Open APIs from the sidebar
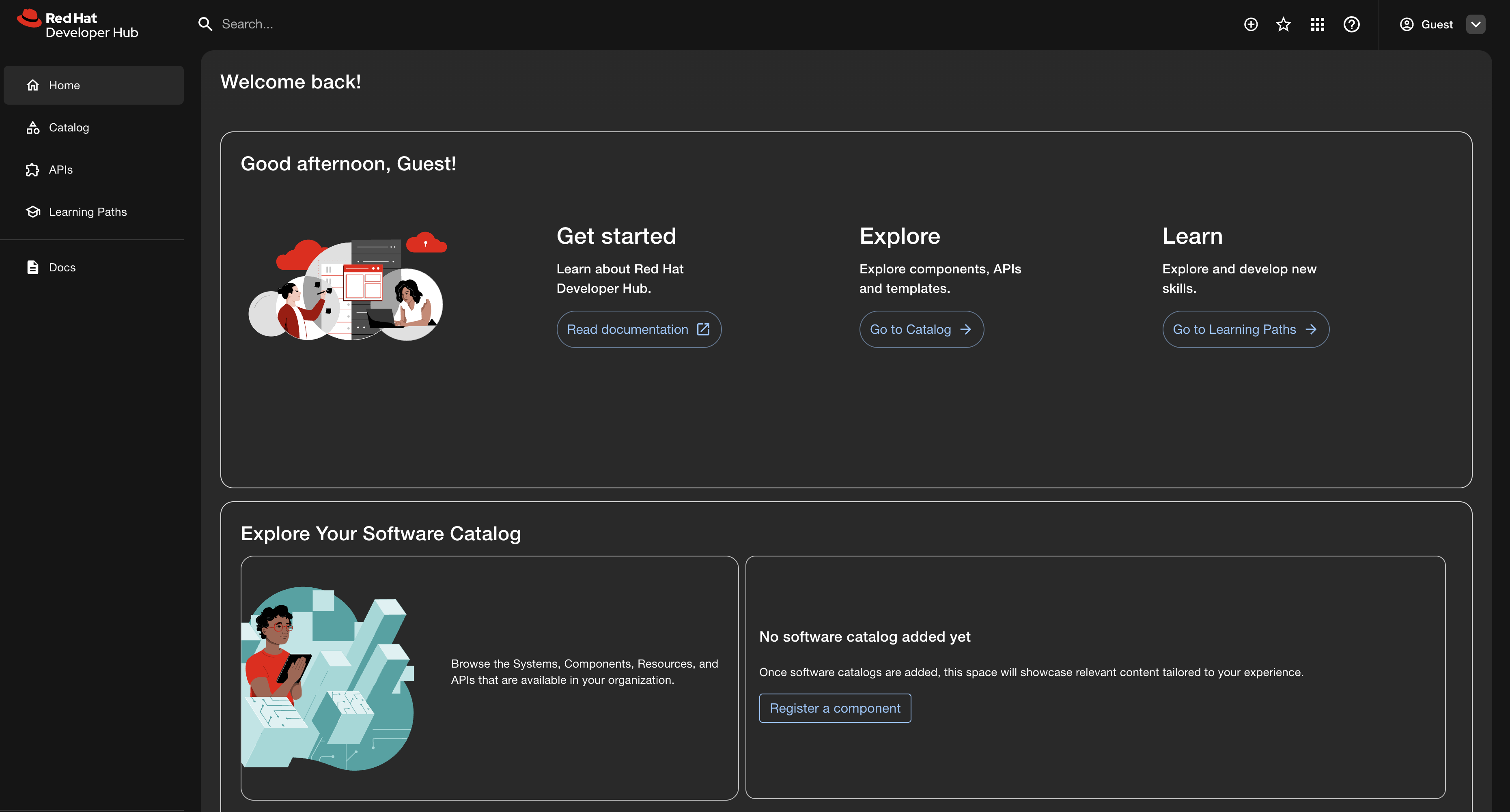Image resolution: width=1510 pixels, height=812 pixels. [x=94, y=169]
